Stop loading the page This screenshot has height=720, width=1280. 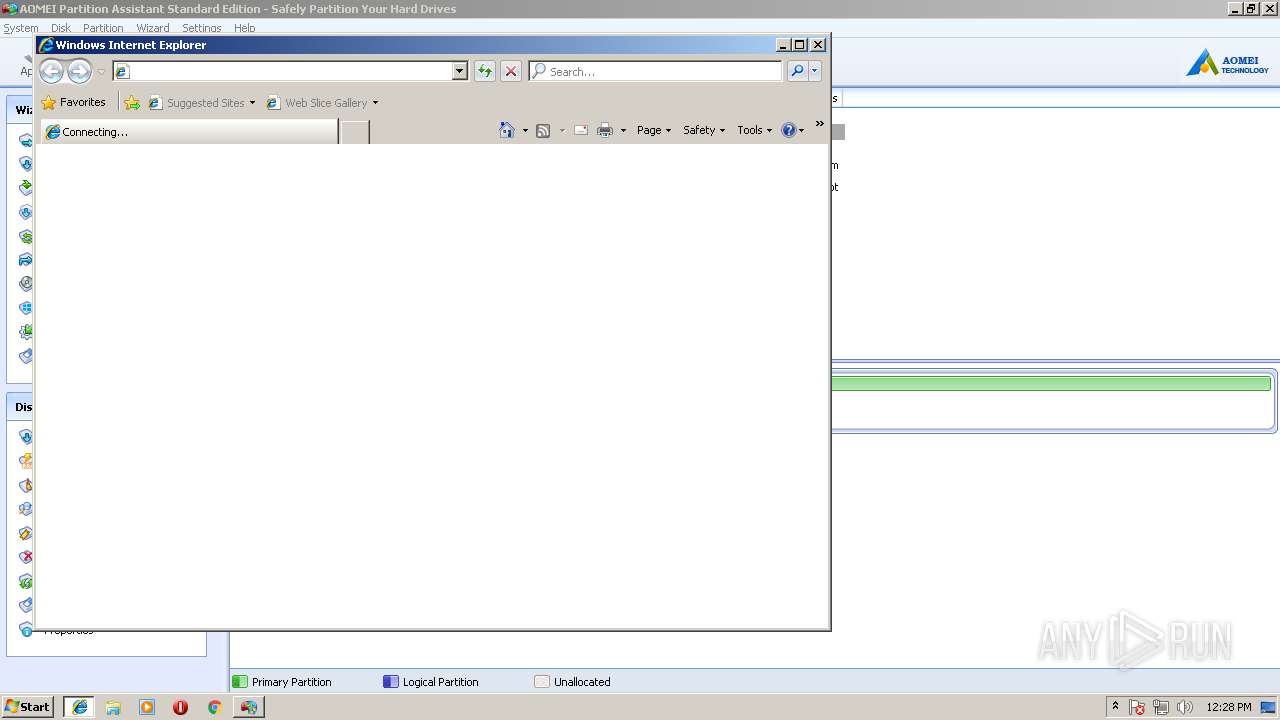(511, 71)
